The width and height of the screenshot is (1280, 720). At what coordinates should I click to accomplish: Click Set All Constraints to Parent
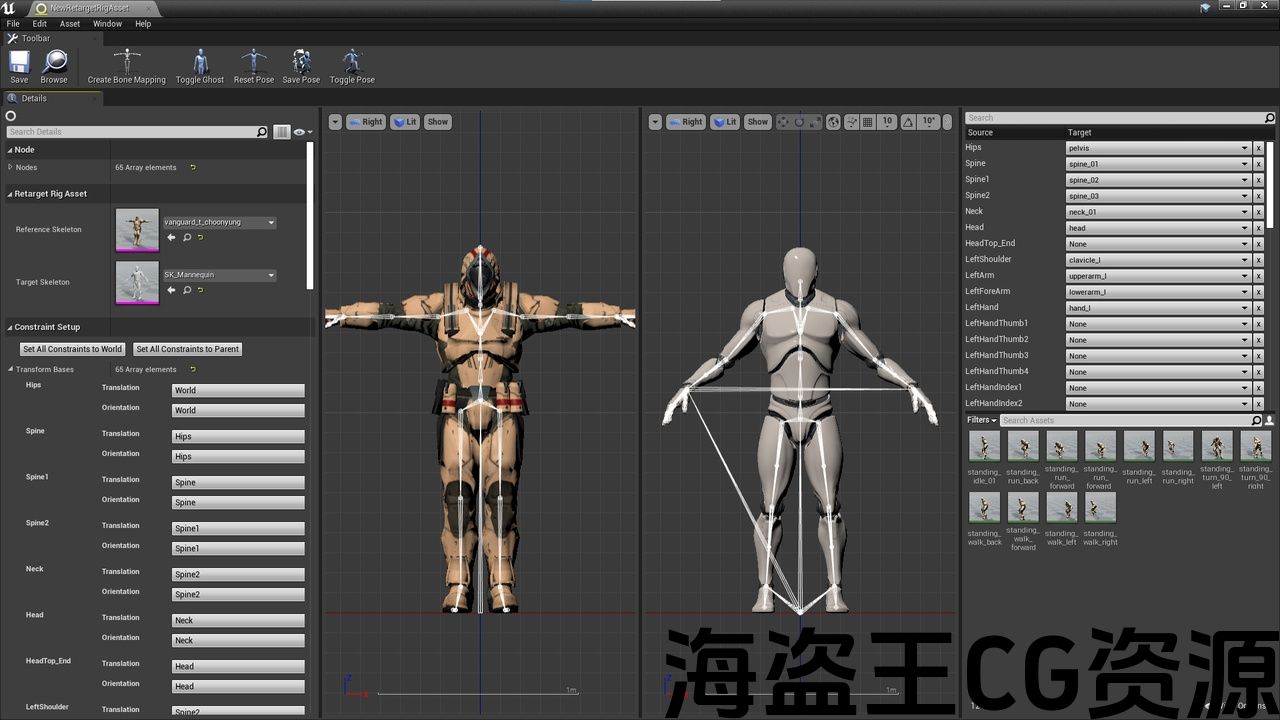[188, 349]
